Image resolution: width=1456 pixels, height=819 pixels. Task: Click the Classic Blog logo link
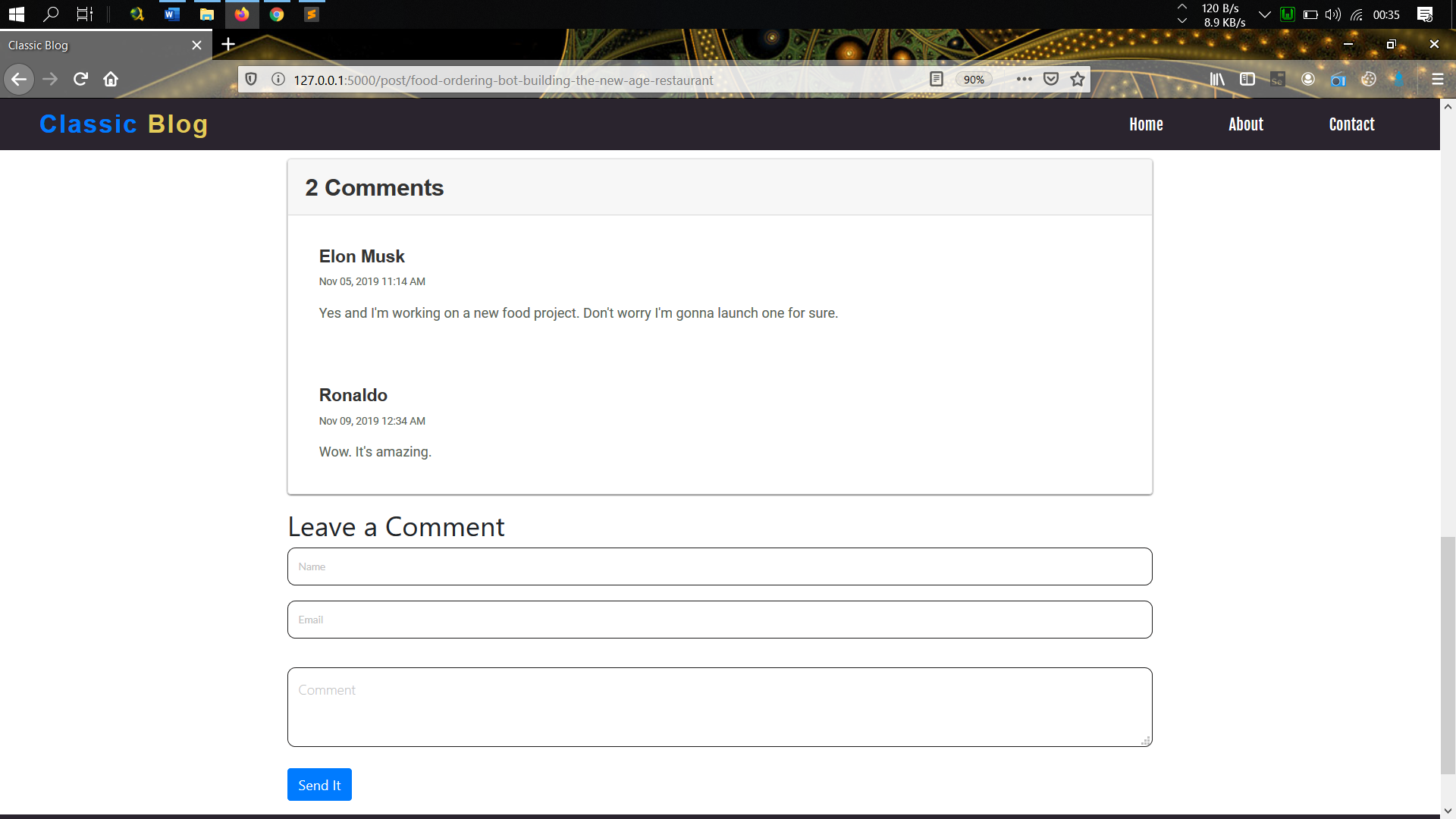click(x=124, y=124)
